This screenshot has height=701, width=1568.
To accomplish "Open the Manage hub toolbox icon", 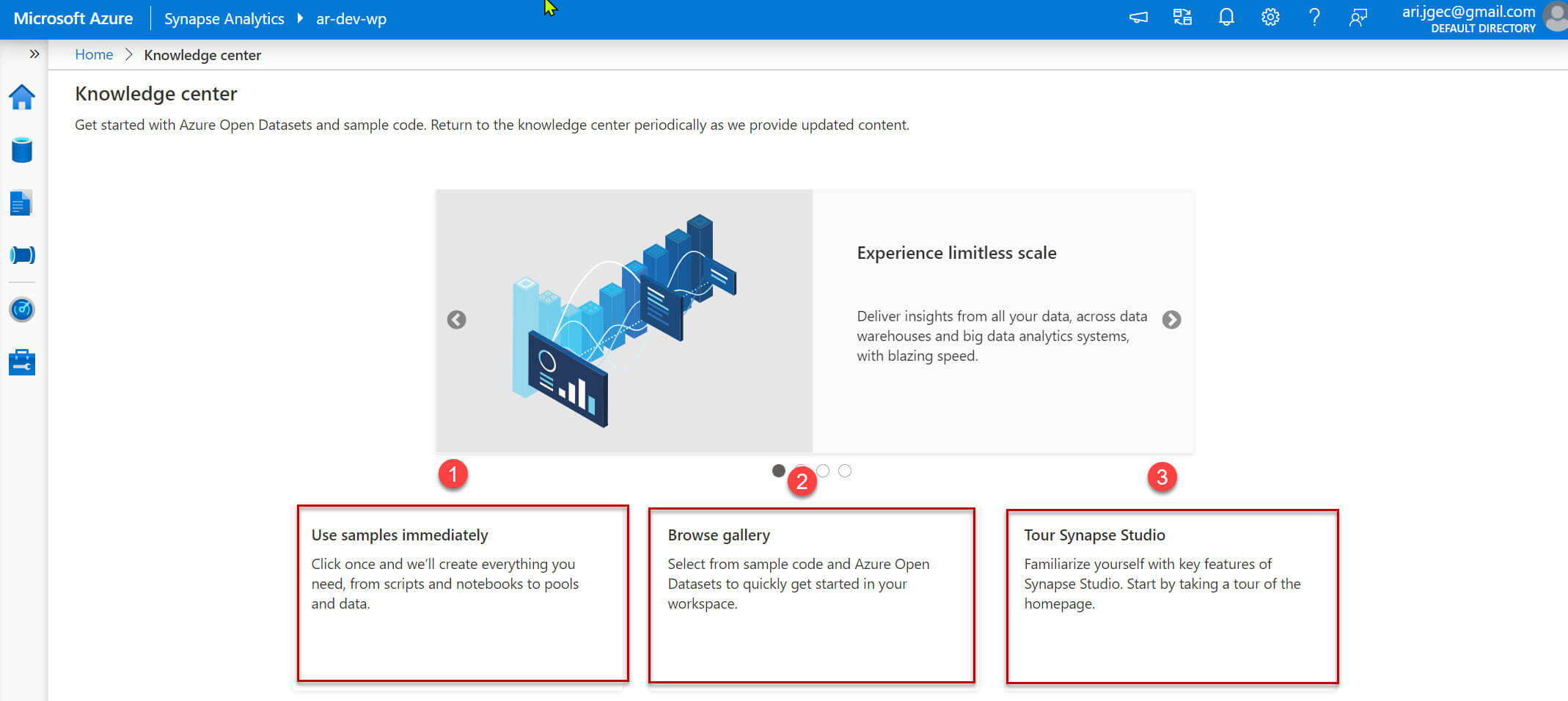I will pyautogui.click(x=22, y=362).
